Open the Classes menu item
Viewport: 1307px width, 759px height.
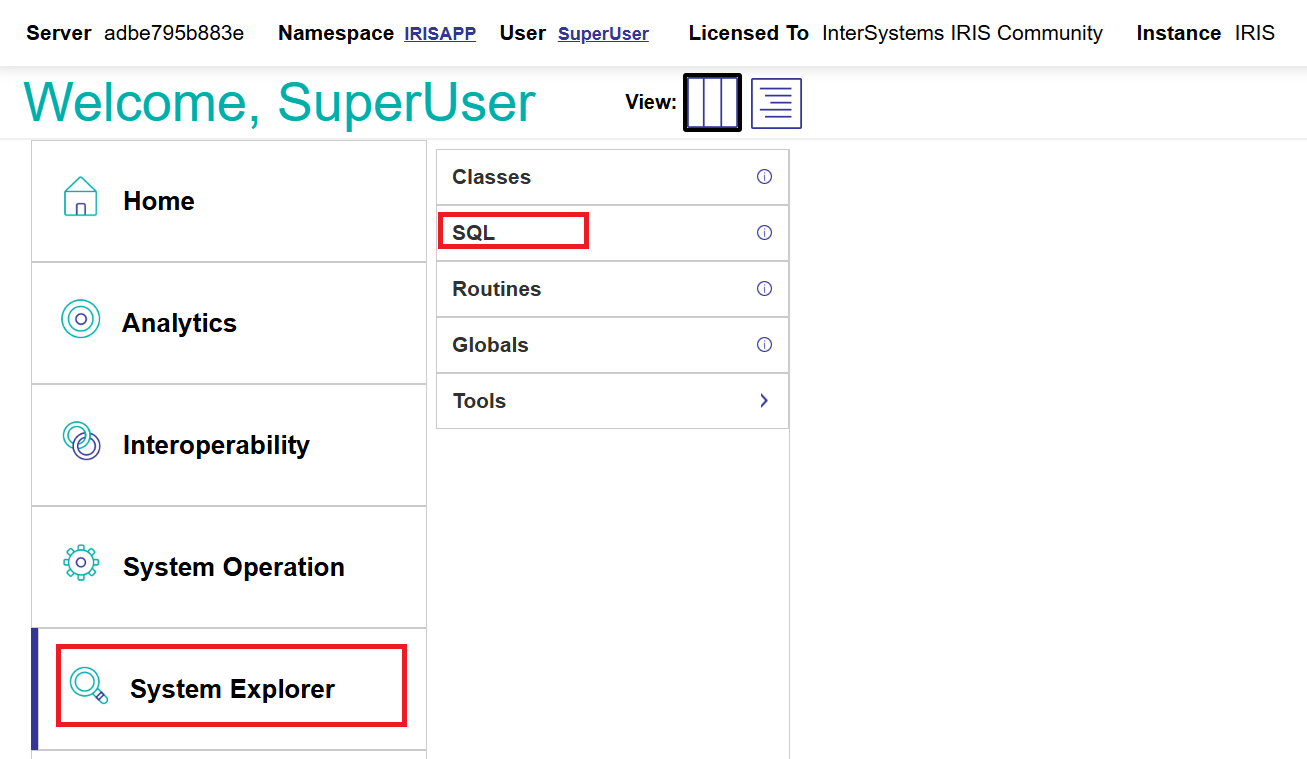[x=491, y=177]
